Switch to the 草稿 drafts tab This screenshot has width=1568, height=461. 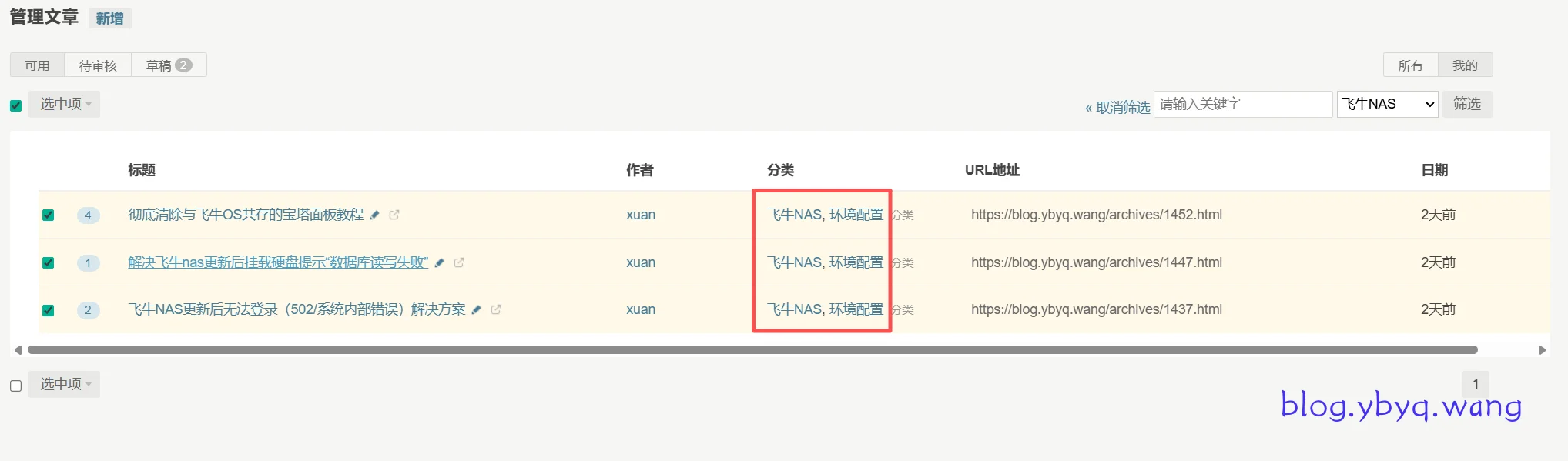tap(169, 65)
